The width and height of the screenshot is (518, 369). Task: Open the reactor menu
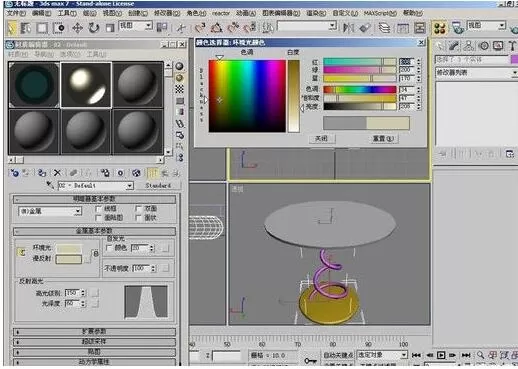pyautogui.click(x=221, y=13)
